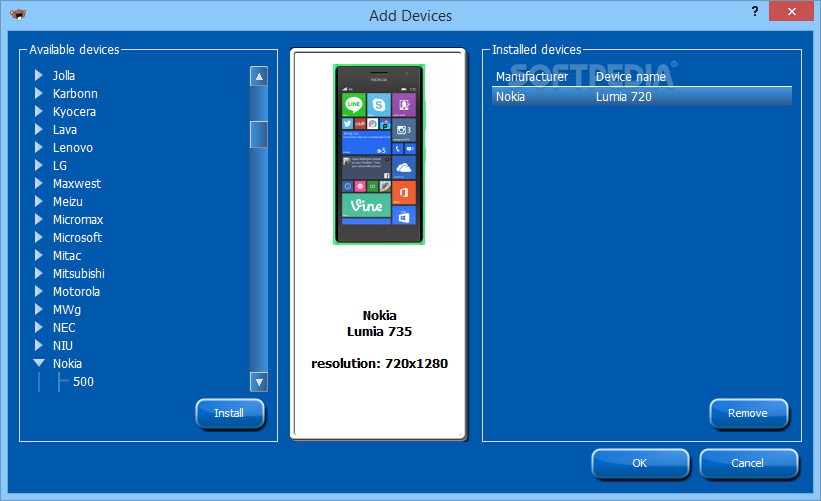Screen dimensions: 821x501
Task: Click the Lumia 720 device name cell
Action: pos(624,97)
